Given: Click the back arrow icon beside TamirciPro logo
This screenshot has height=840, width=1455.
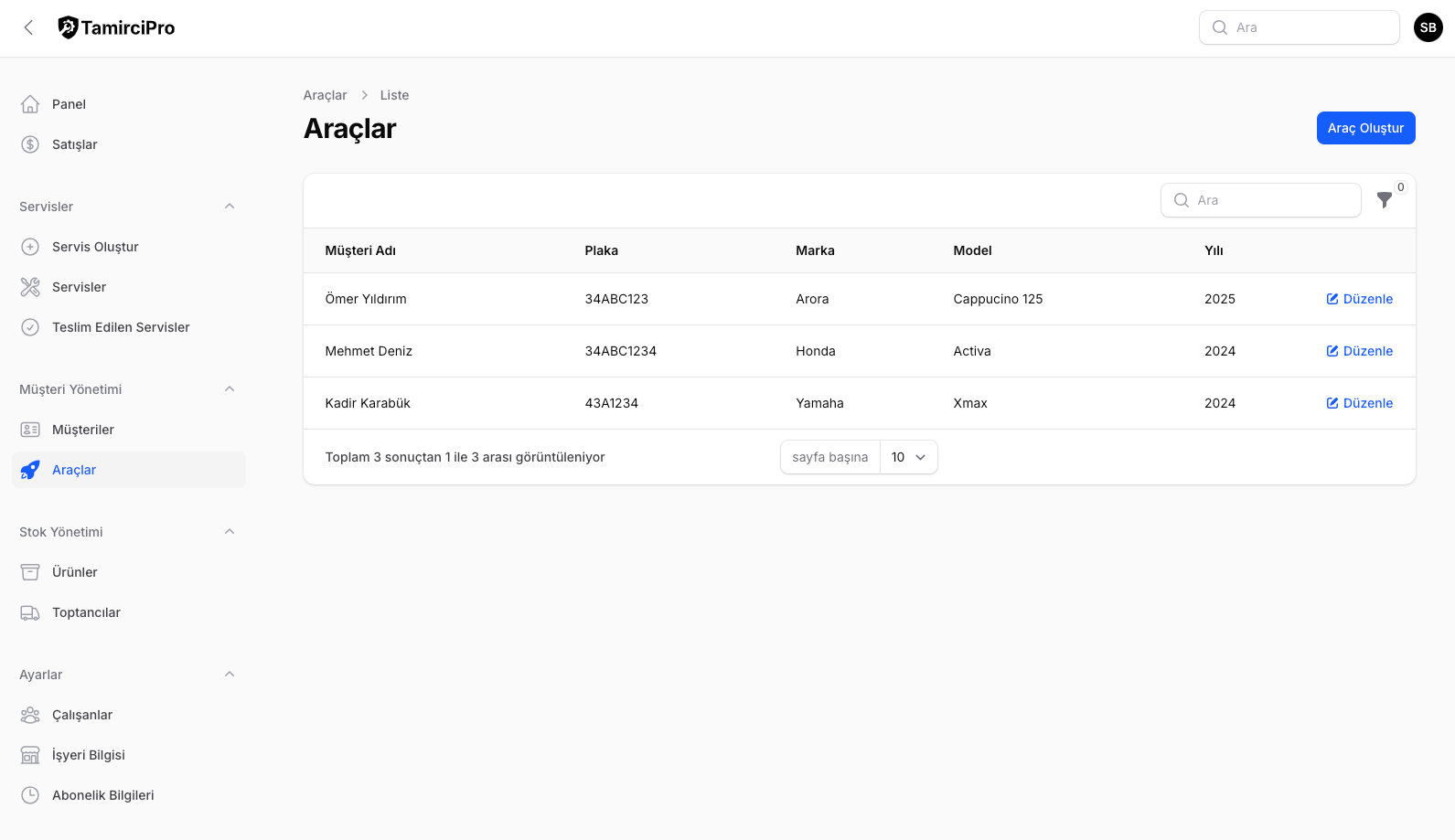Looking at the screenshot, I should pyautogui.click(x=29, y=27).
